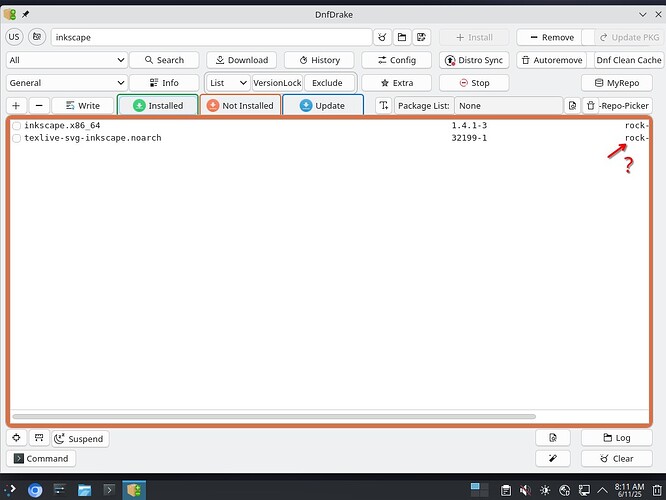Click the round icon button next to US
666x500 pixels.
[37, 37]
